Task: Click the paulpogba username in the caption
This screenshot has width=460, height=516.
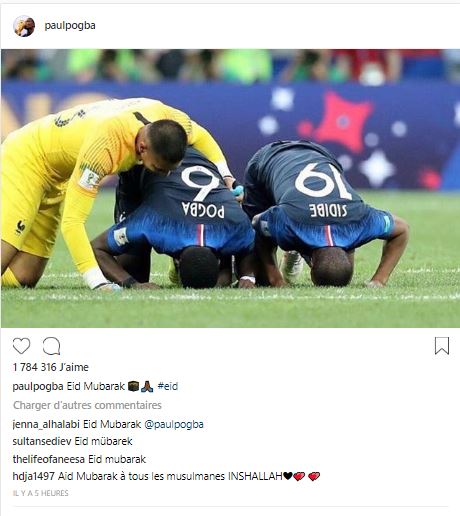Action: click(38, 386)
